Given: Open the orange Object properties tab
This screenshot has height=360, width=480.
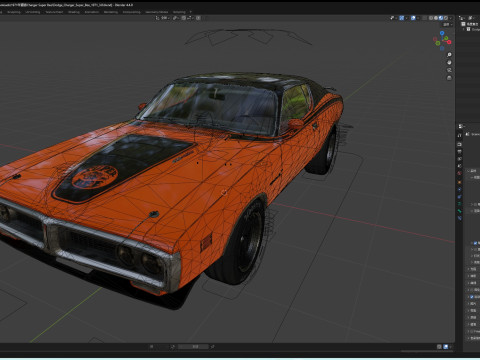Looking at the screenshot, I should click(459, 182).
